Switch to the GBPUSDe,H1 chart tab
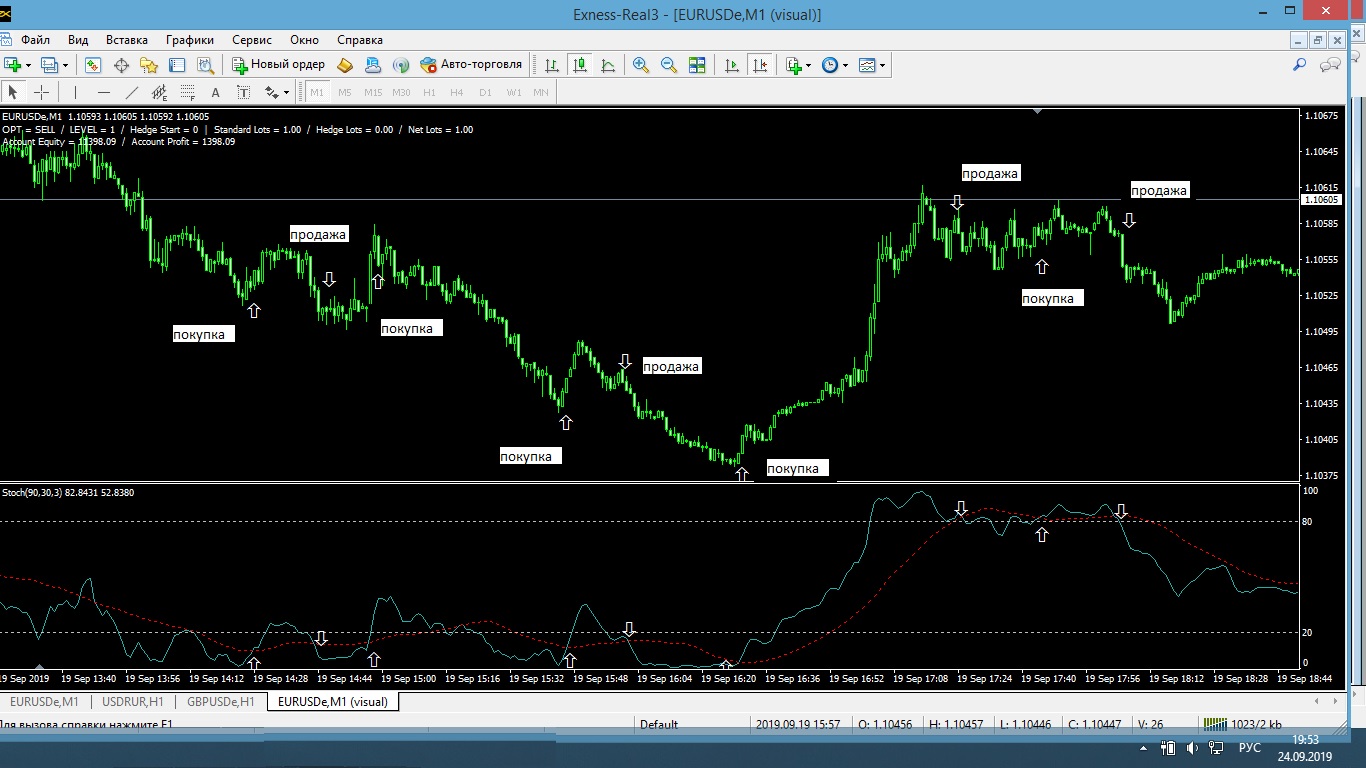Viewport: 1366px width, 768px height. [x=221, y=701]
